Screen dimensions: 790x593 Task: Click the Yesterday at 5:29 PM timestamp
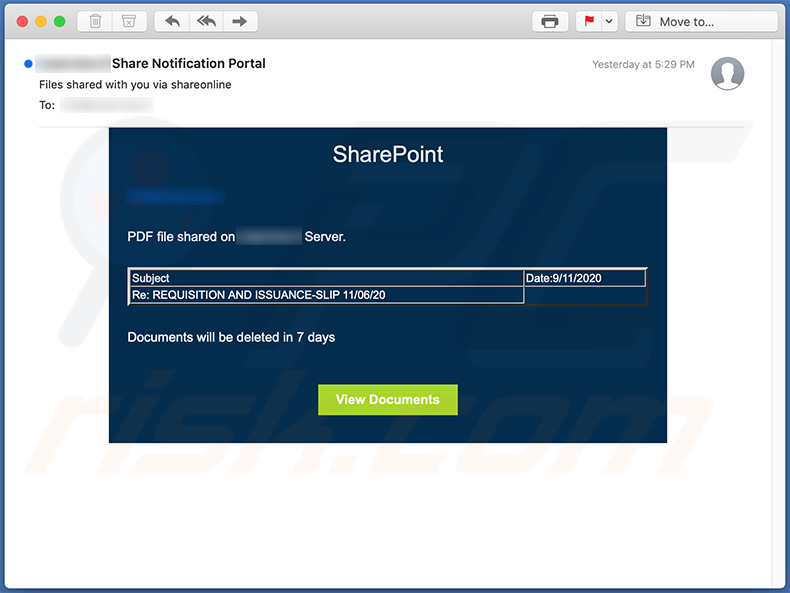(x=643, y=64)
